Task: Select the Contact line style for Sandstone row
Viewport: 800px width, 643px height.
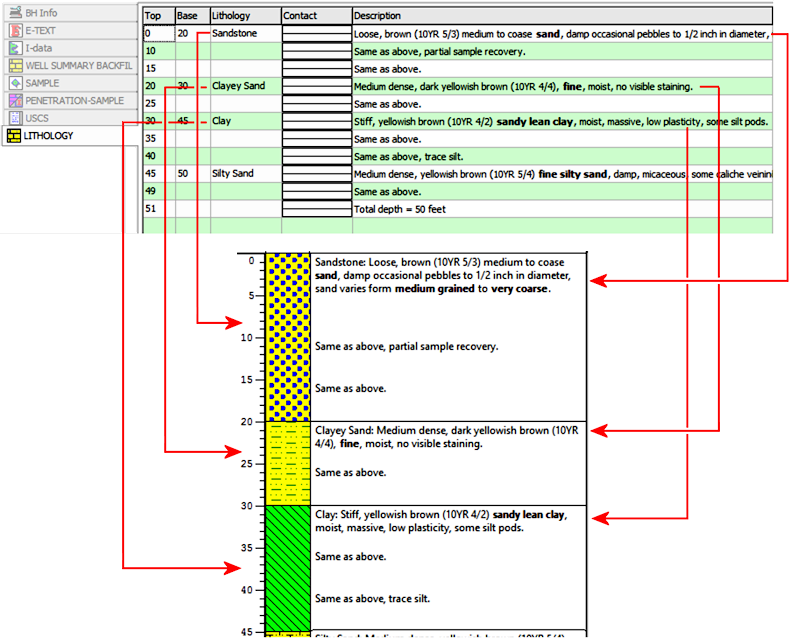Action: 315,33
